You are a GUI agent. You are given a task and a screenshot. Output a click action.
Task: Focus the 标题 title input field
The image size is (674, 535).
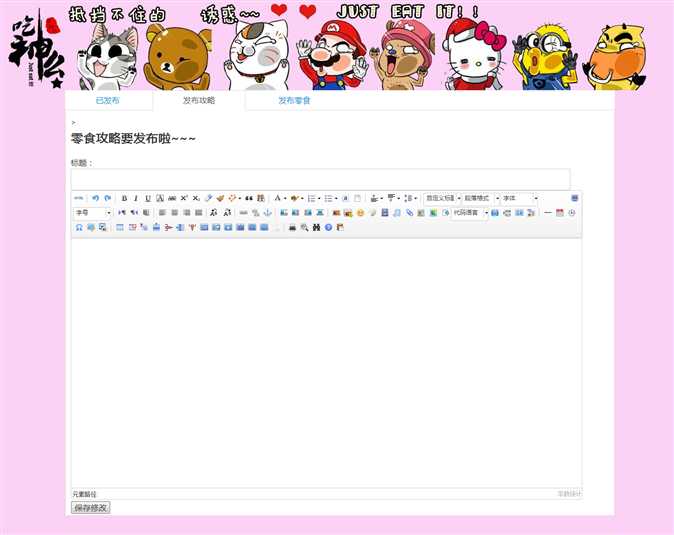point(321,179)
